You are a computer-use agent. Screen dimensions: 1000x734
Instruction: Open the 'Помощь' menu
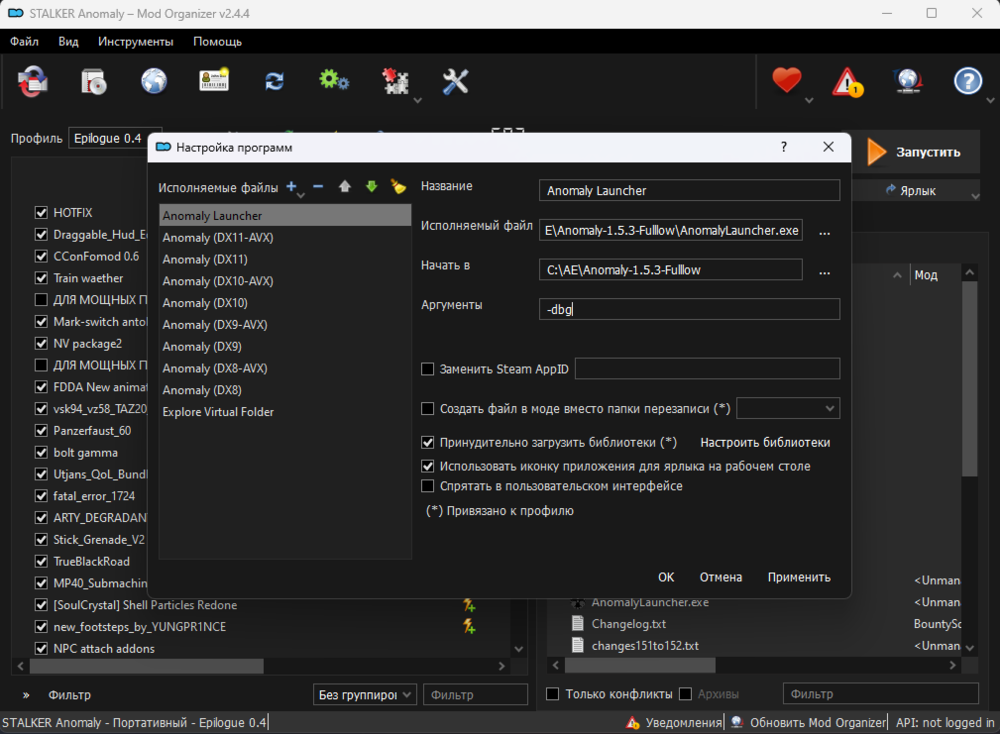(218, 42)
